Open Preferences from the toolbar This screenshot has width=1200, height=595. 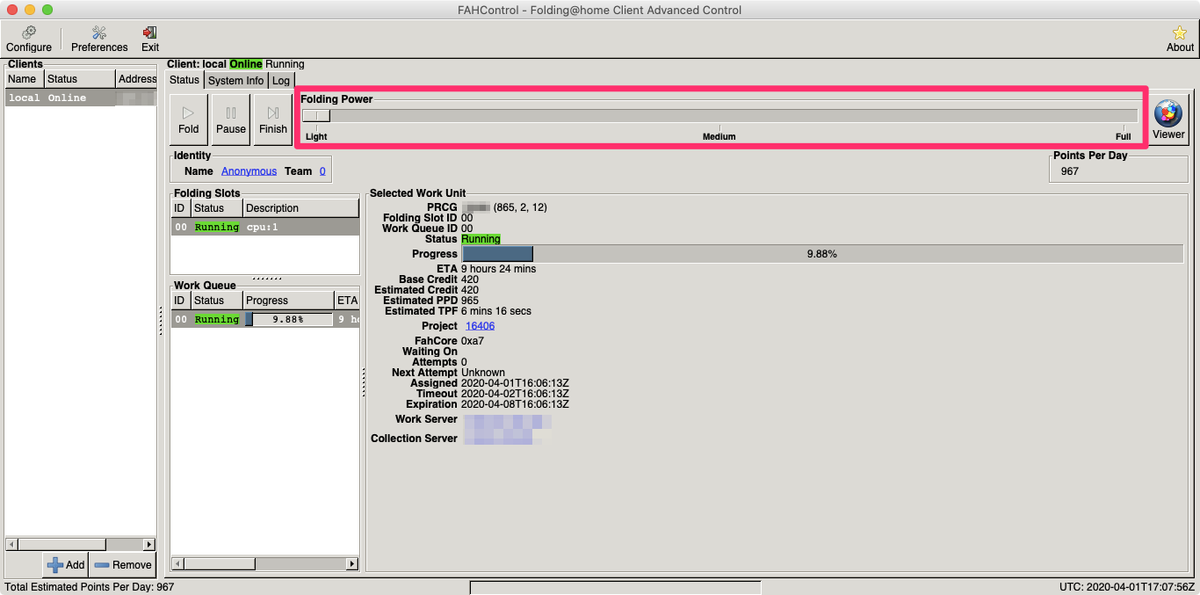pyautogui.click(x=99, y=39)
